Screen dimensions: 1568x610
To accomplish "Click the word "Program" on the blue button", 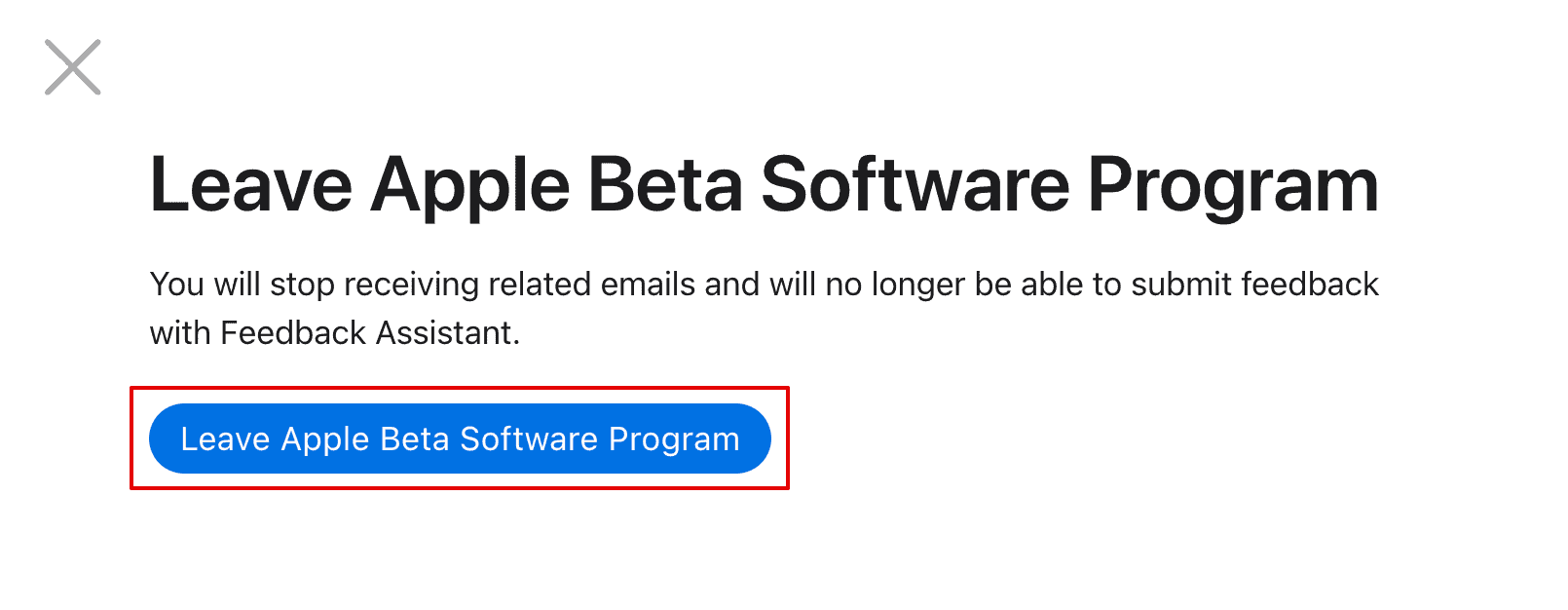I will click(674, 439).
